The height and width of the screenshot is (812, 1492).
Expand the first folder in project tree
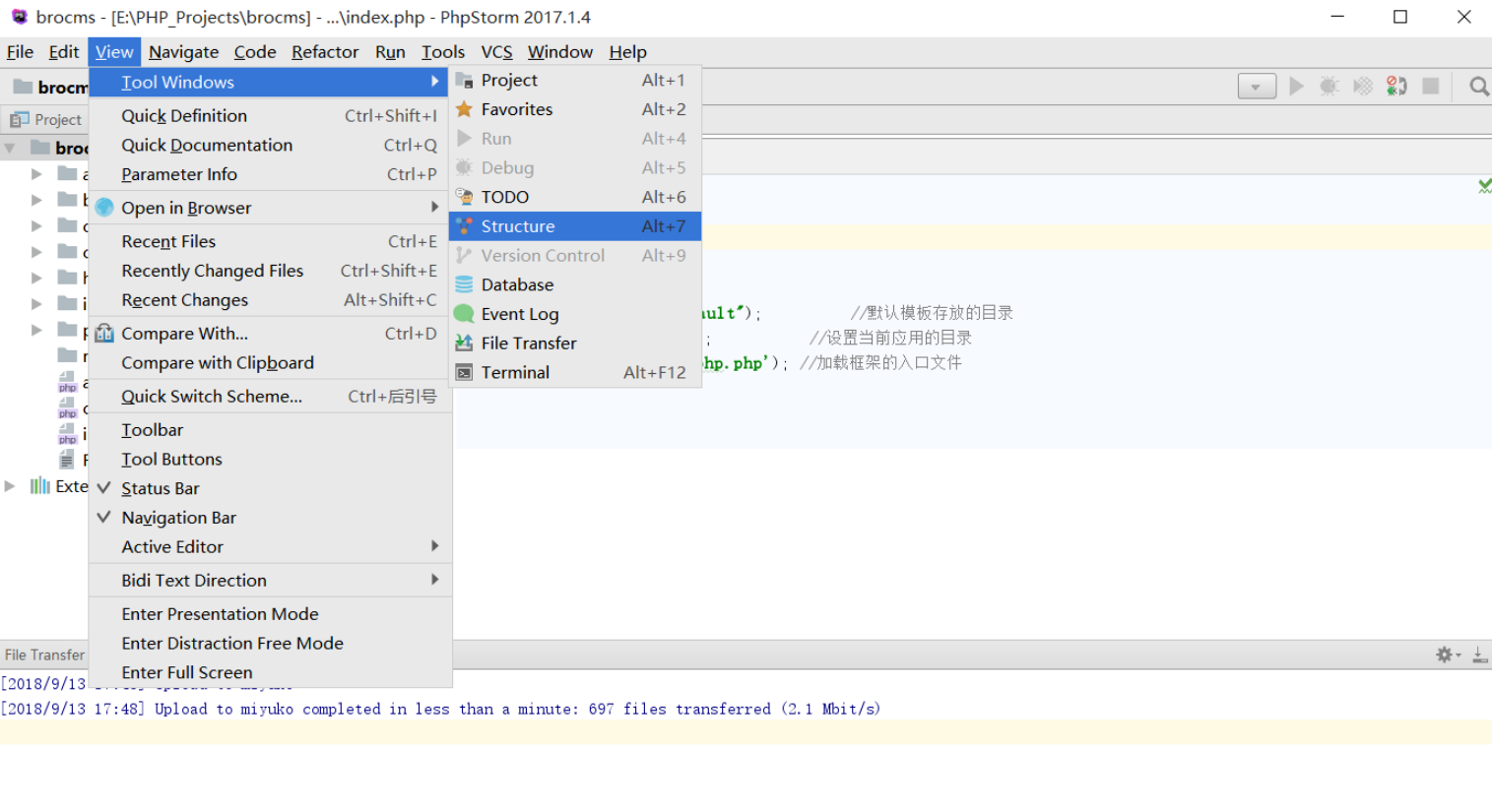(x=36, y=173)
